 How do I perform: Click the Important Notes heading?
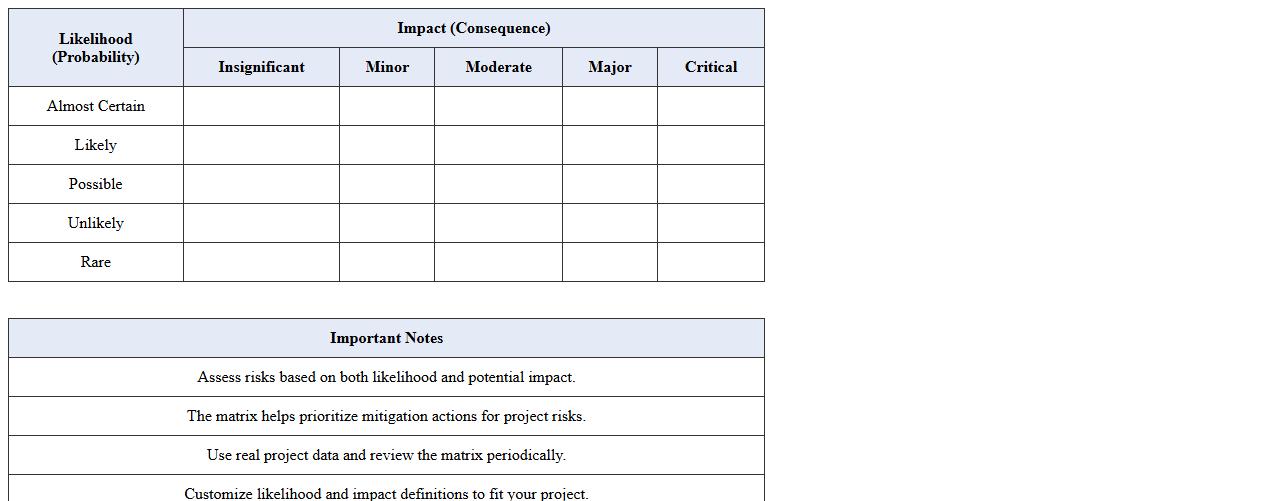pyautogui.click(x=386, y=338)
